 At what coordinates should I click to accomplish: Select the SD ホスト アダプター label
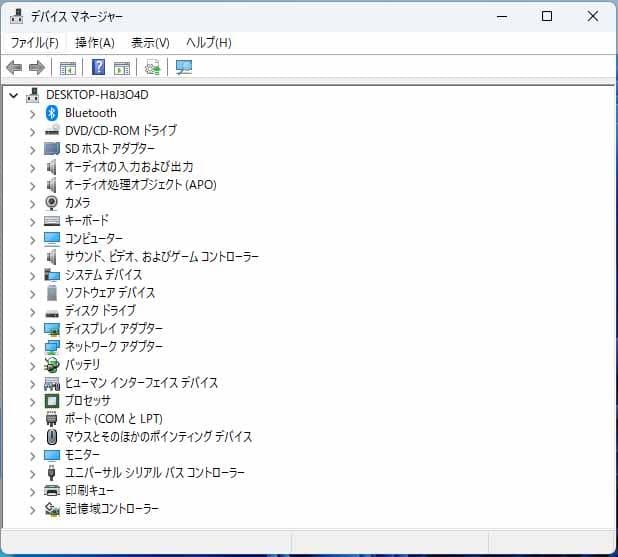pos(110,149)
